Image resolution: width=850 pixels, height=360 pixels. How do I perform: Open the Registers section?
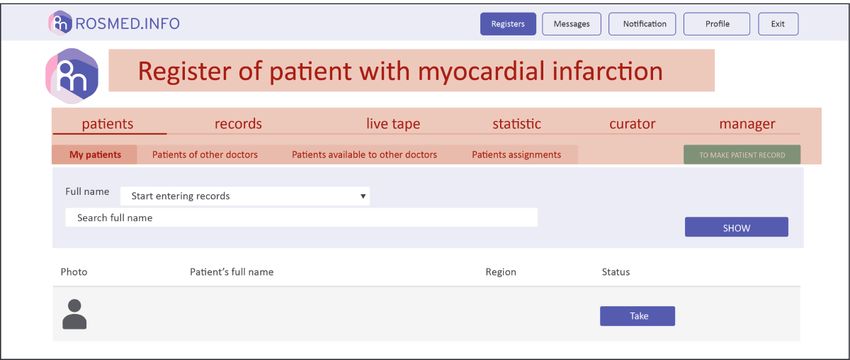coord(508,24)
